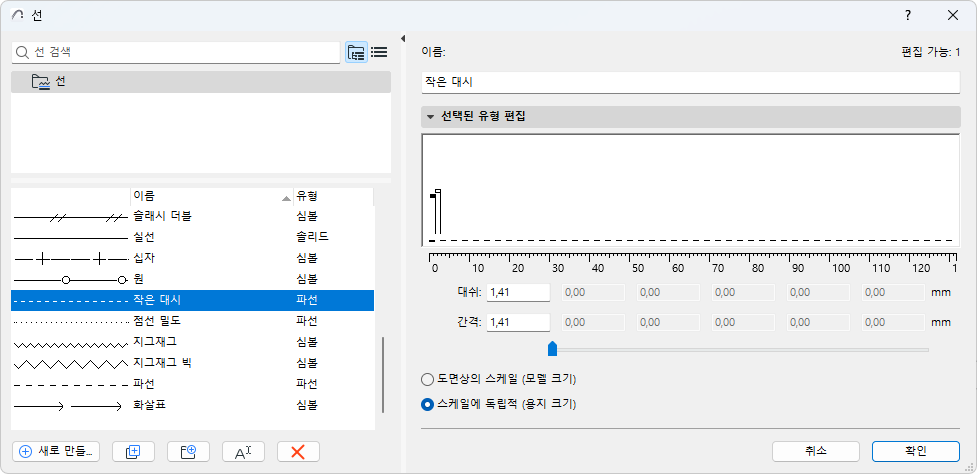This screenshot has width=977, height=474.
Task: Select 스케일에 독립적 (용지 크기) radio button
Action: point(427,404)
